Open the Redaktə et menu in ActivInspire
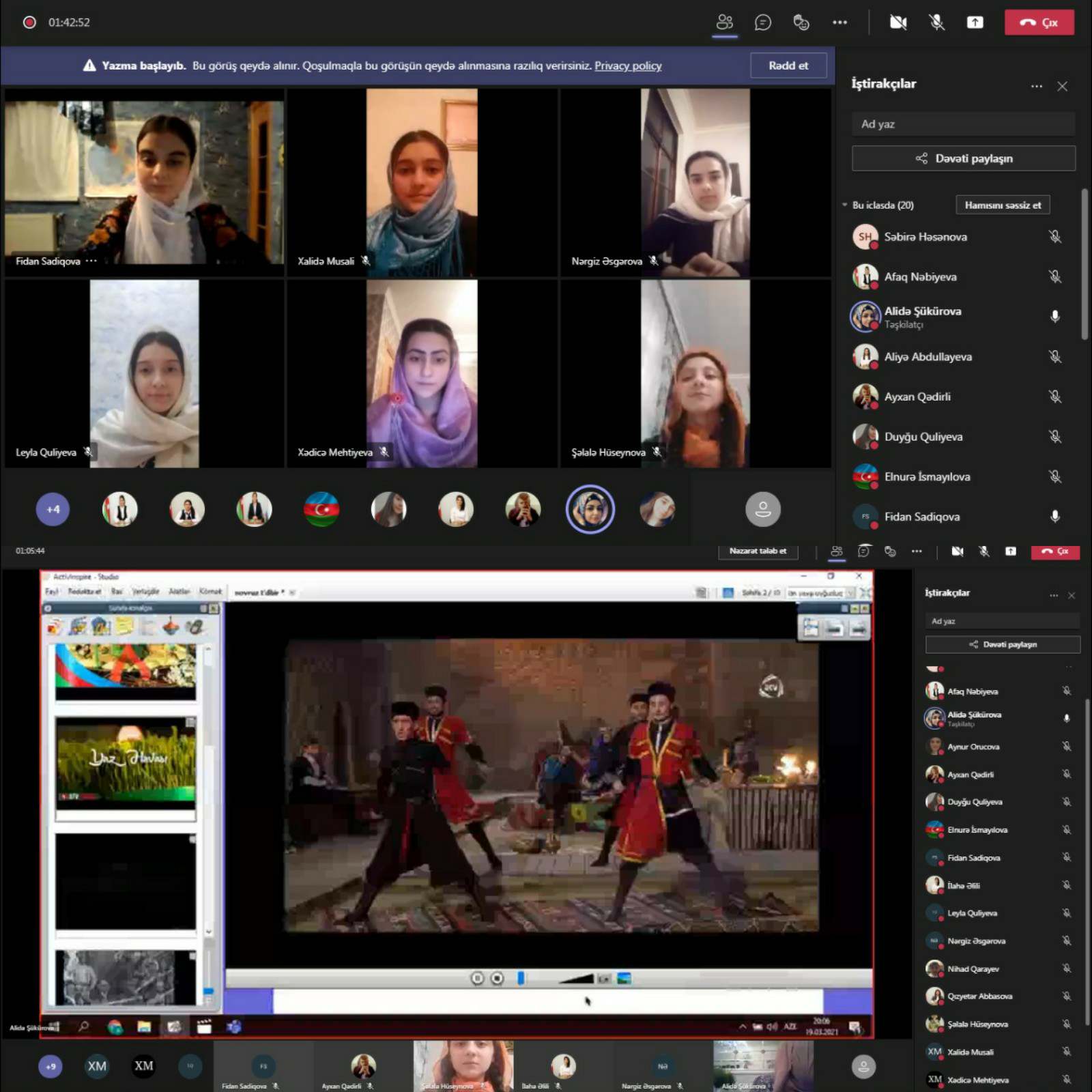The image size is (1092, 1092). [84, 591]
